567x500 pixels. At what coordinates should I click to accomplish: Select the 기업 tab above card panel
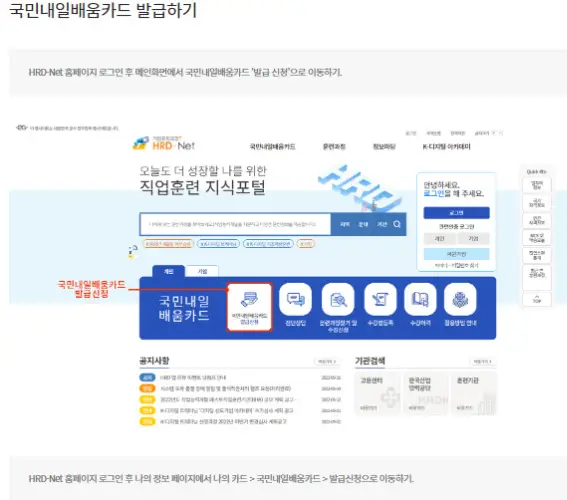202,271
